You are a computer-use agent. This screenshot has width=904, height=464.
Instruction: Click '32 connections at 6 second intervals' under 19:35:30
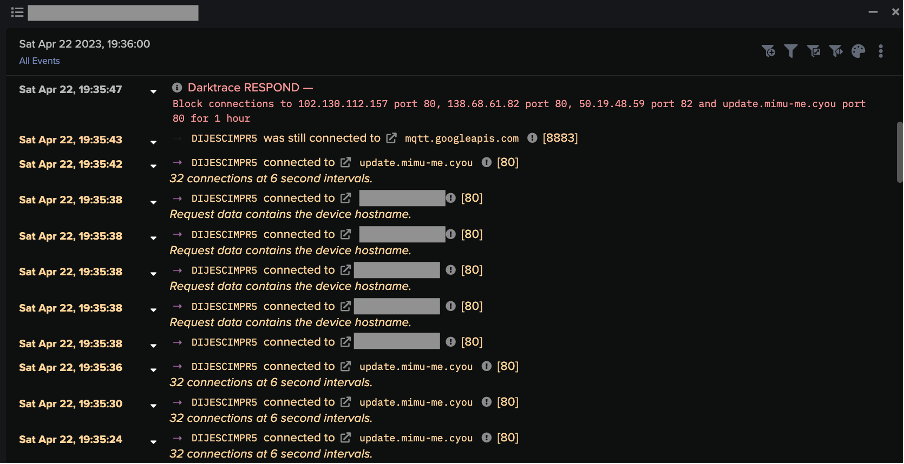coord(271,418)
